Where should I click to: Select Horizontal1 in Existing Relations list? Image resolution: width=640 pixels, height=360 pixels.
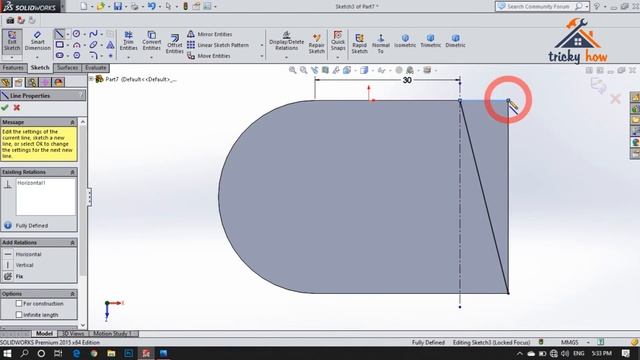(x=31, y=183)
